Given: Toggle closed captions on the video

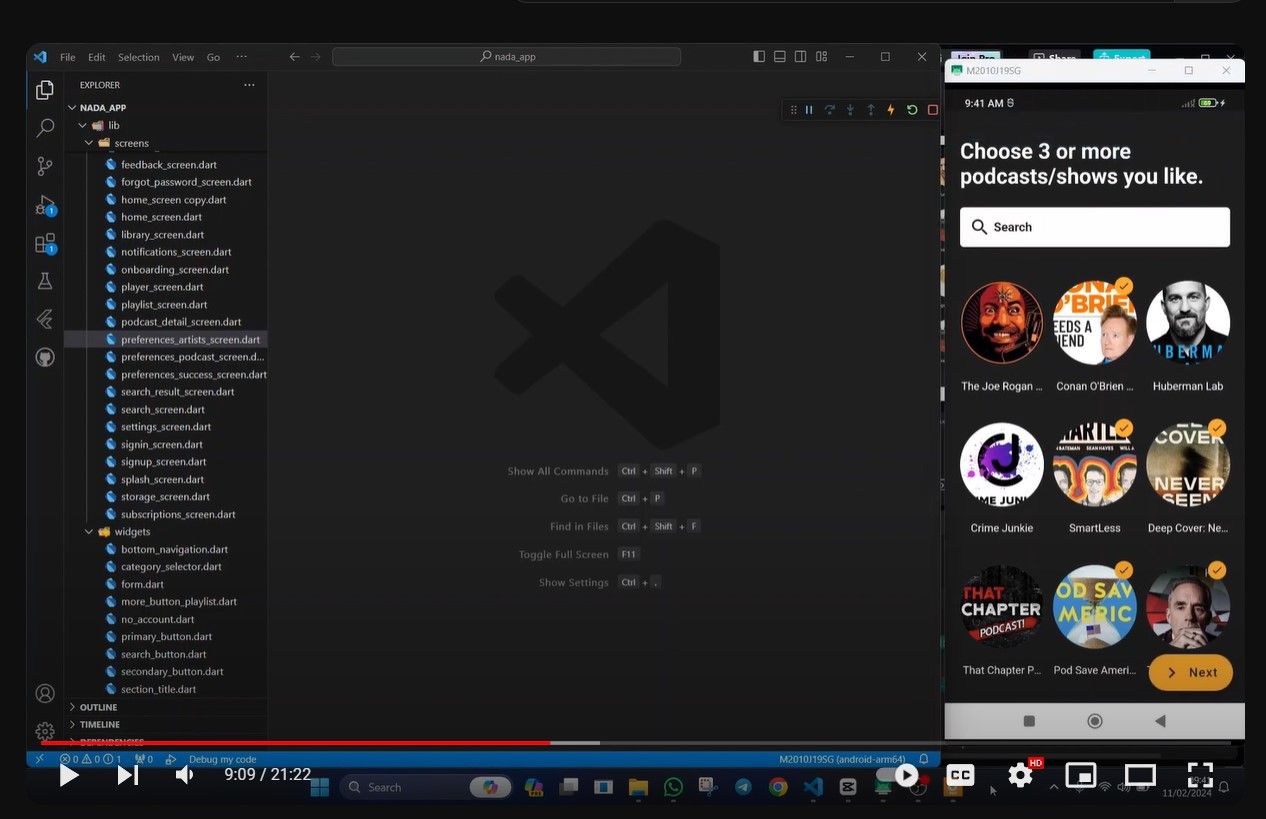Looking at the screenshot, I should coord(960,775).
